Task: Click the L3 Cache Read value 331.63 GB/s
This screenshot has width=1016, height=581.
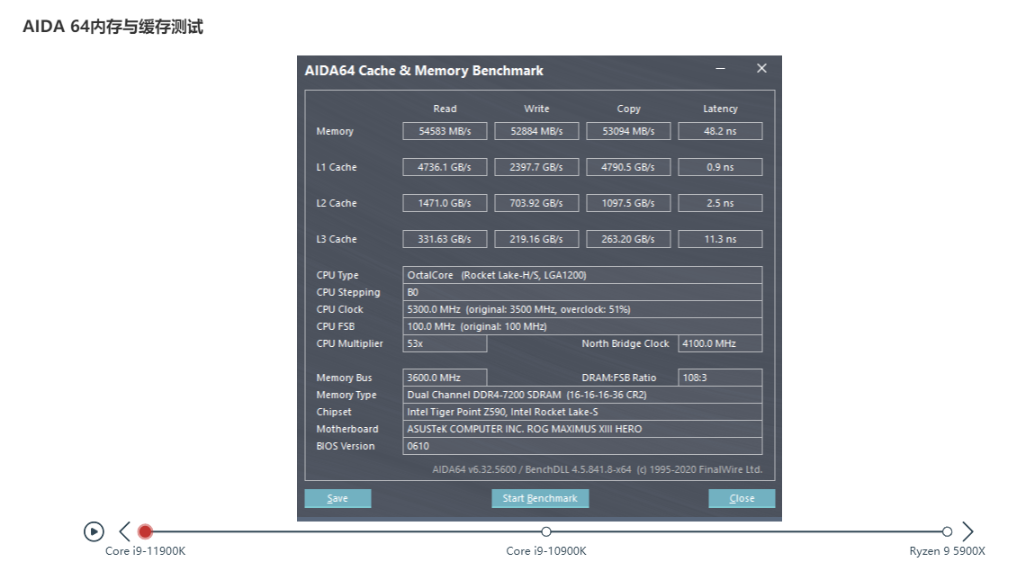Action: pyautogui.click(x=444, y=239)
